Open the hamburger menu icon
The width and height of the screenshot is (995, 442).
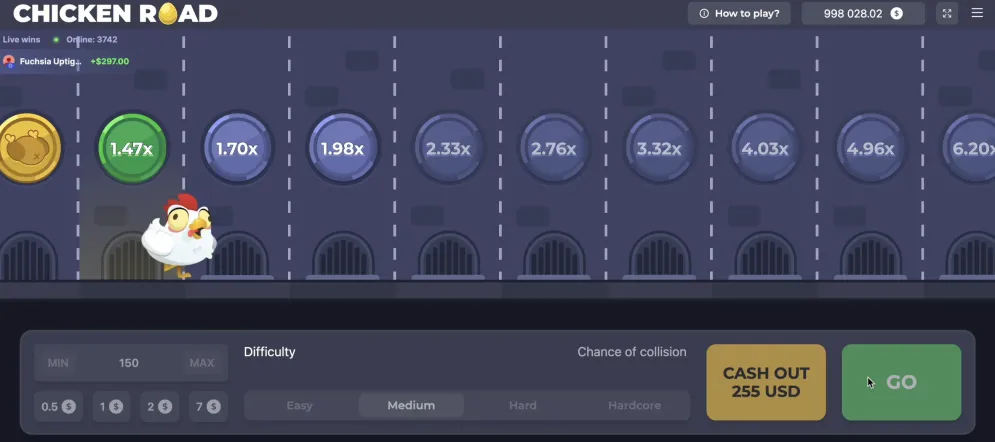[977, 13]
